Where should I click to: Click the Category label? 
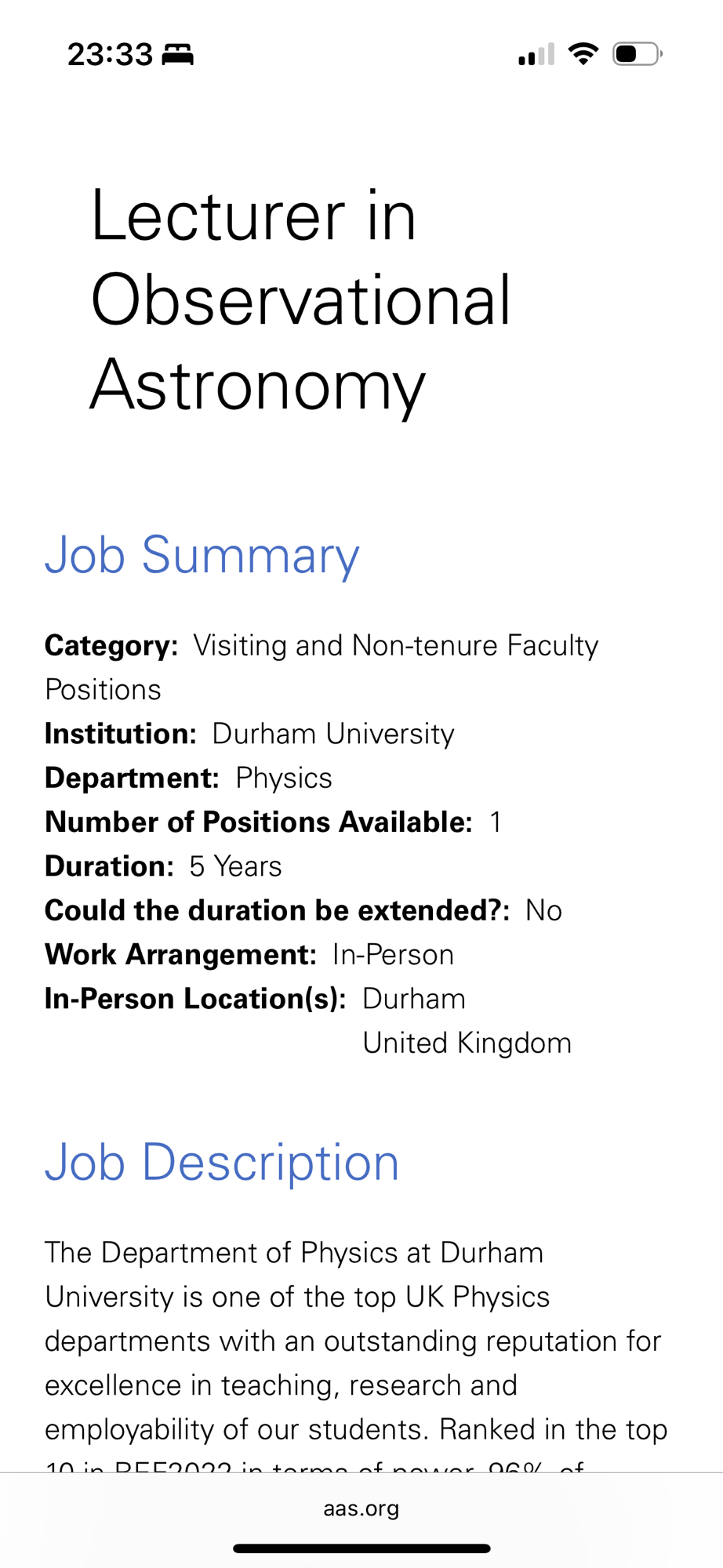pyautogui.click(x=111, y=646)
